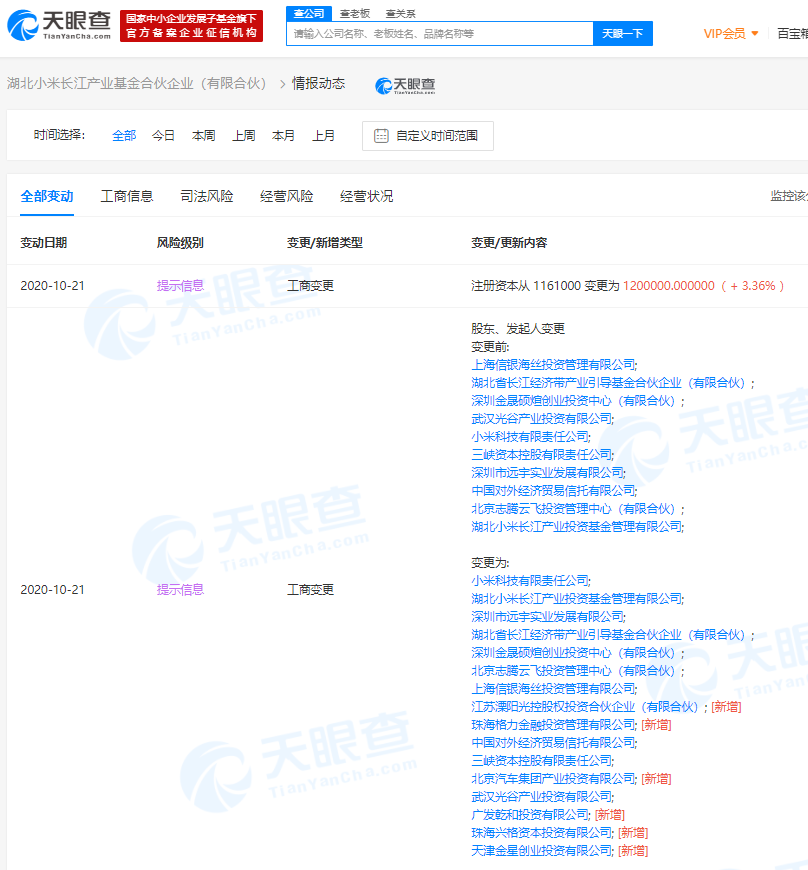Screen dimensions: 808x870
Task: Select the 查老板 search tab
Action: (355, 13)
